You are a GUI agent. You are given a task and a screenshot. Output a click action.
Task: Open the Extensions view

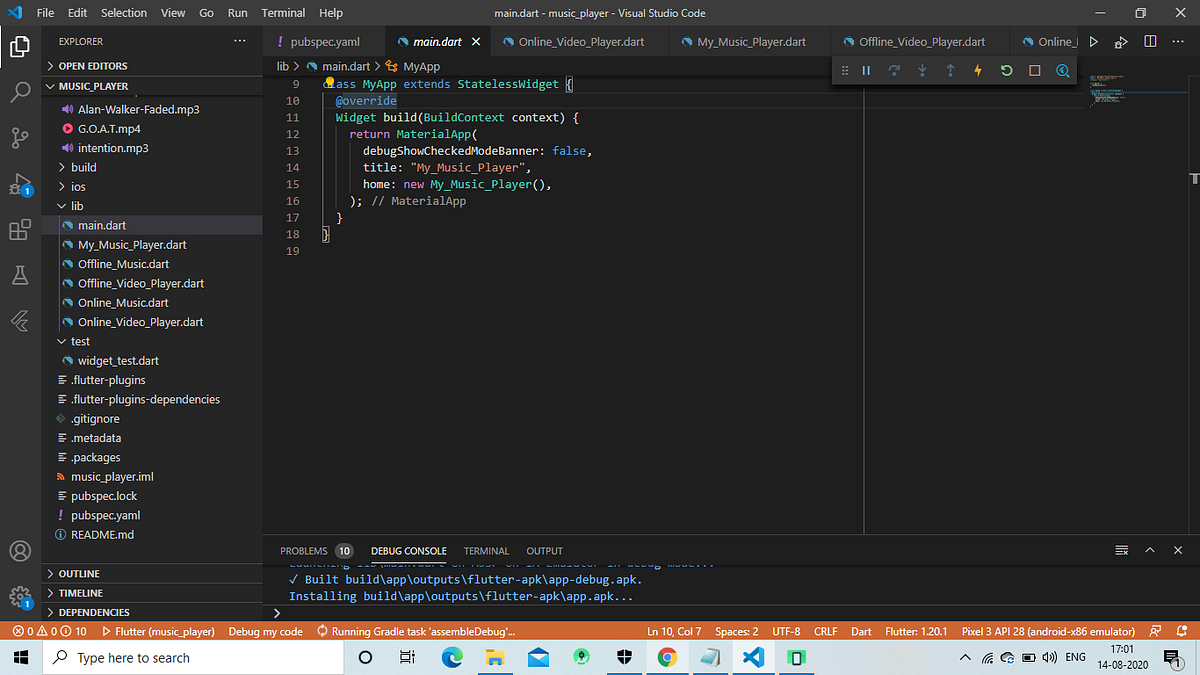tap(21, 229)
